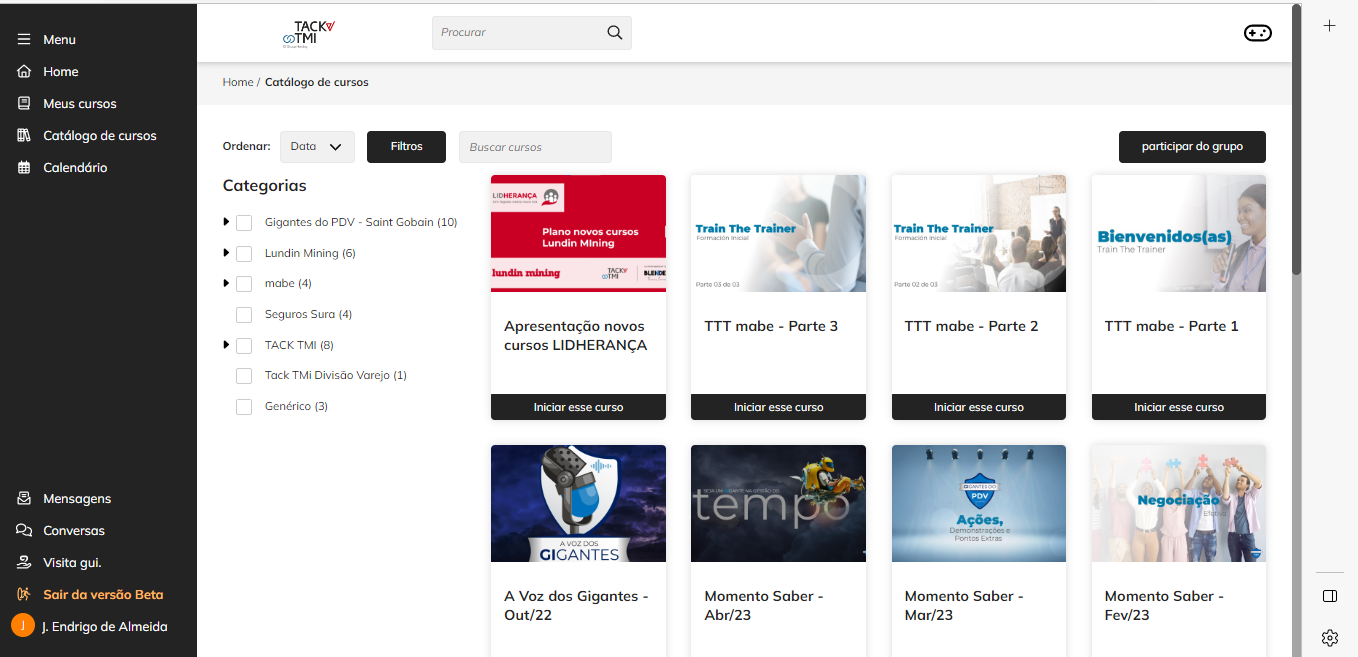Enable the Genérico category filter
The width and height of the screenshot is (1358, 657).
pyautogui.click(x=244, y=406)
